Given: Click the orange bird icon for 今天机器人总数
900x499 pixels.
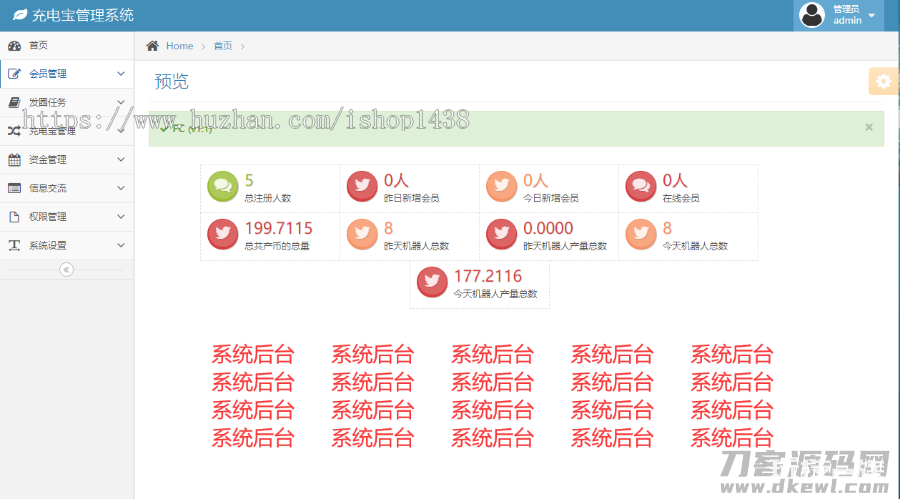Looking at the screenshot, I should click(641, 234).
